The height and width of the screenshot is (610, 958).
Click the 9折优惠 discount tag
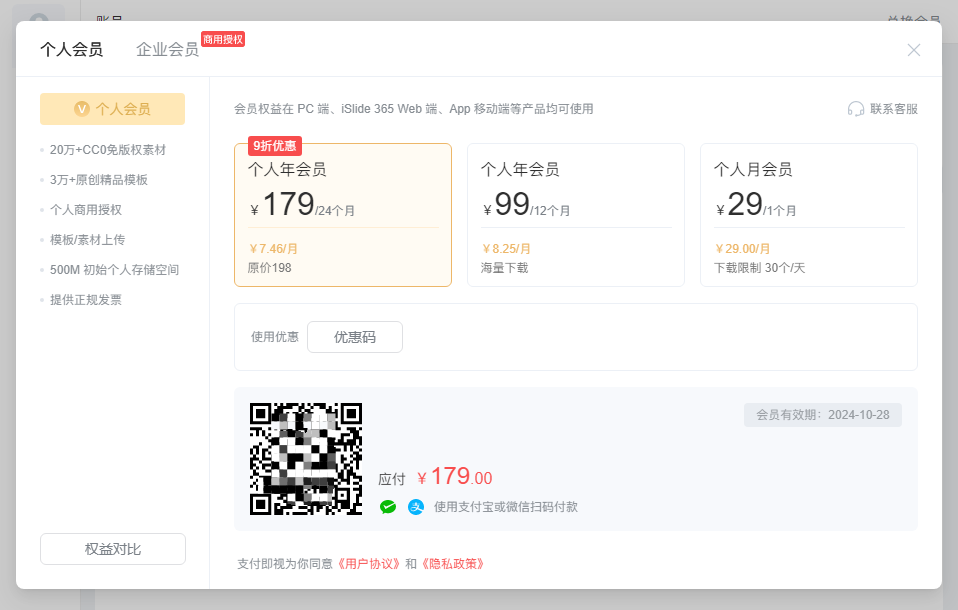275,146
